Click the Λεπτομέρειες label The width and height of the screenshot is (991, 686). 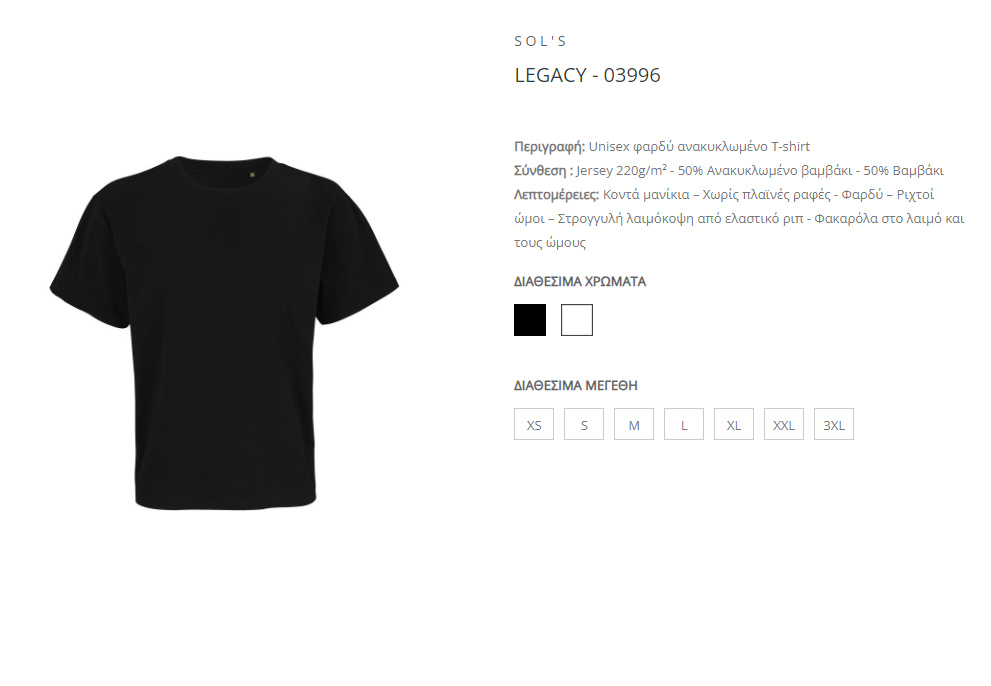pos(556,195)
